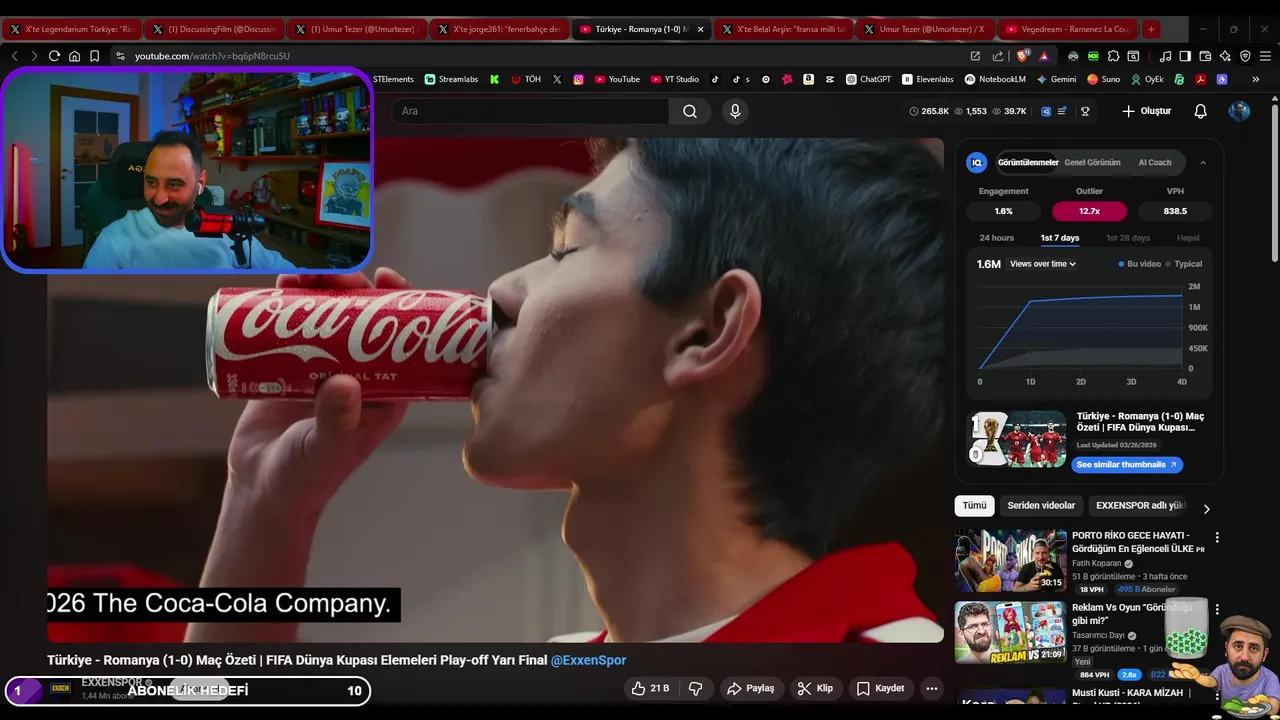Open the PORTO RİKO GECE HAYATI thumbnail

click(x=1010, y=561)
